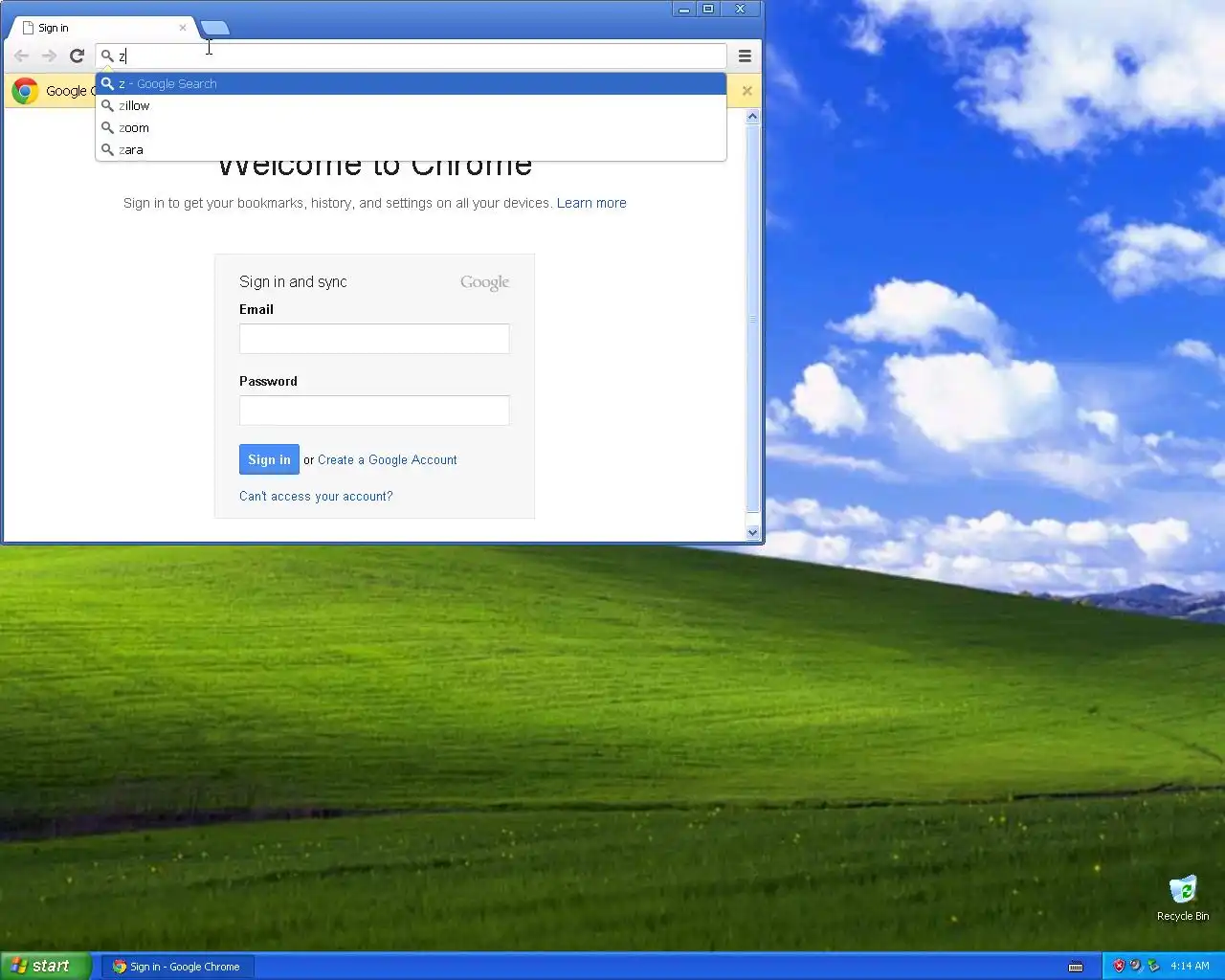Open the Learn more link

[x=591, y=203]
